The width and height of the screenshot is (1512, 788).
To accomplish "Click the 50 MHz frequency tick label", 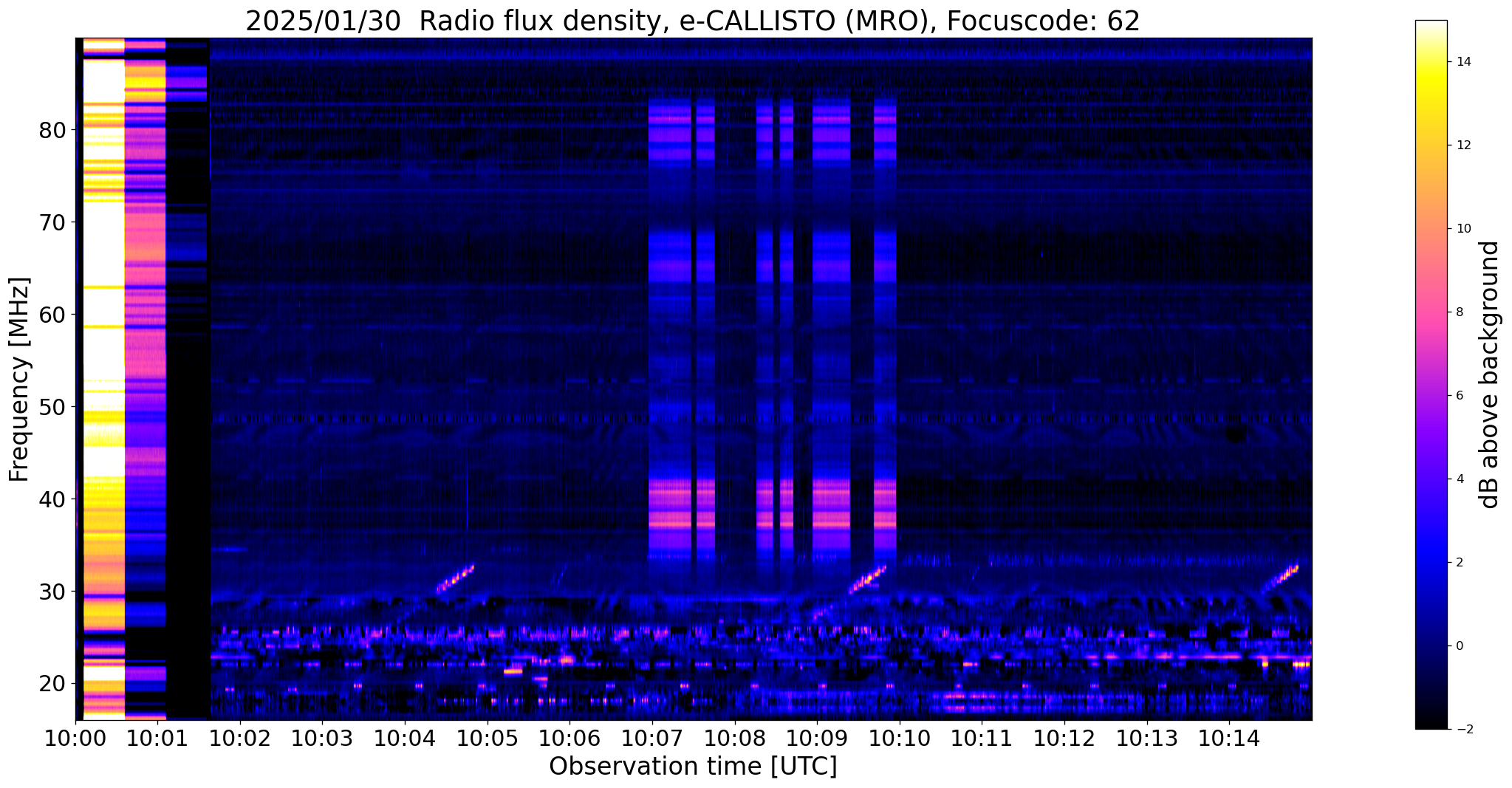I will (52, 408).
